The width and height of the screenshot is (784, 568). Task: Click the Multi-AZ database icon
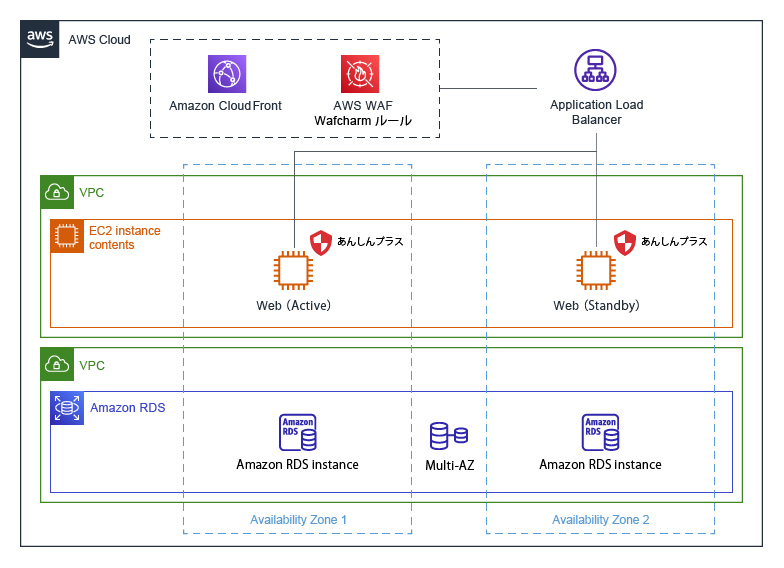point(449,436)
